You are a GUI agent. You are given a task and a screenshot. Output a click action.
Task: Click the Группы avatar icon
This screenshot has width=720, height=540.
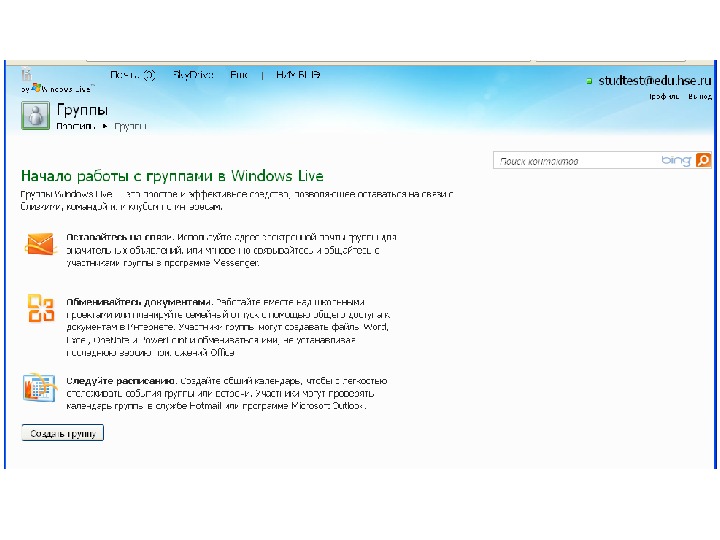pyautogui.click(x=35, y=115)
